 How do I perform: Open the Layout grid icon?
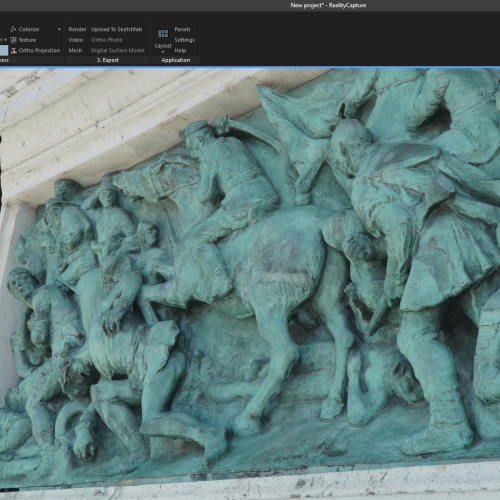pyautogui.click(x=163, y=34)
